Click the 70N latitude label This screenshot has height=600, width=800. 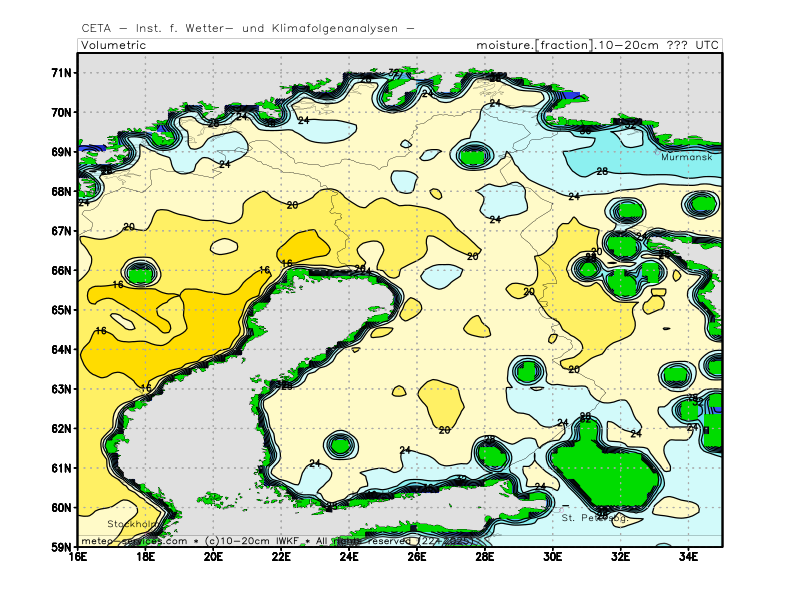click(x=62, y=113)
